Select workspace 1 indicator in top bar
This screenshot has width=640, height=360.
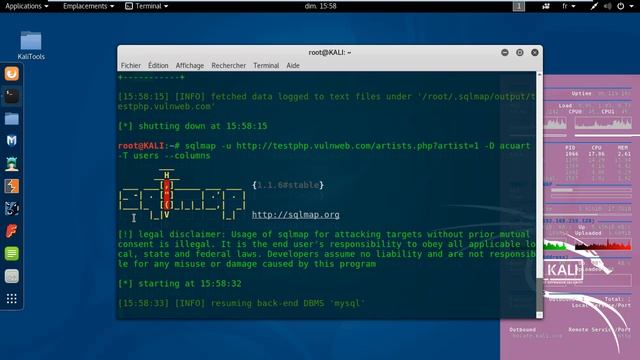(x=519, y=6)
